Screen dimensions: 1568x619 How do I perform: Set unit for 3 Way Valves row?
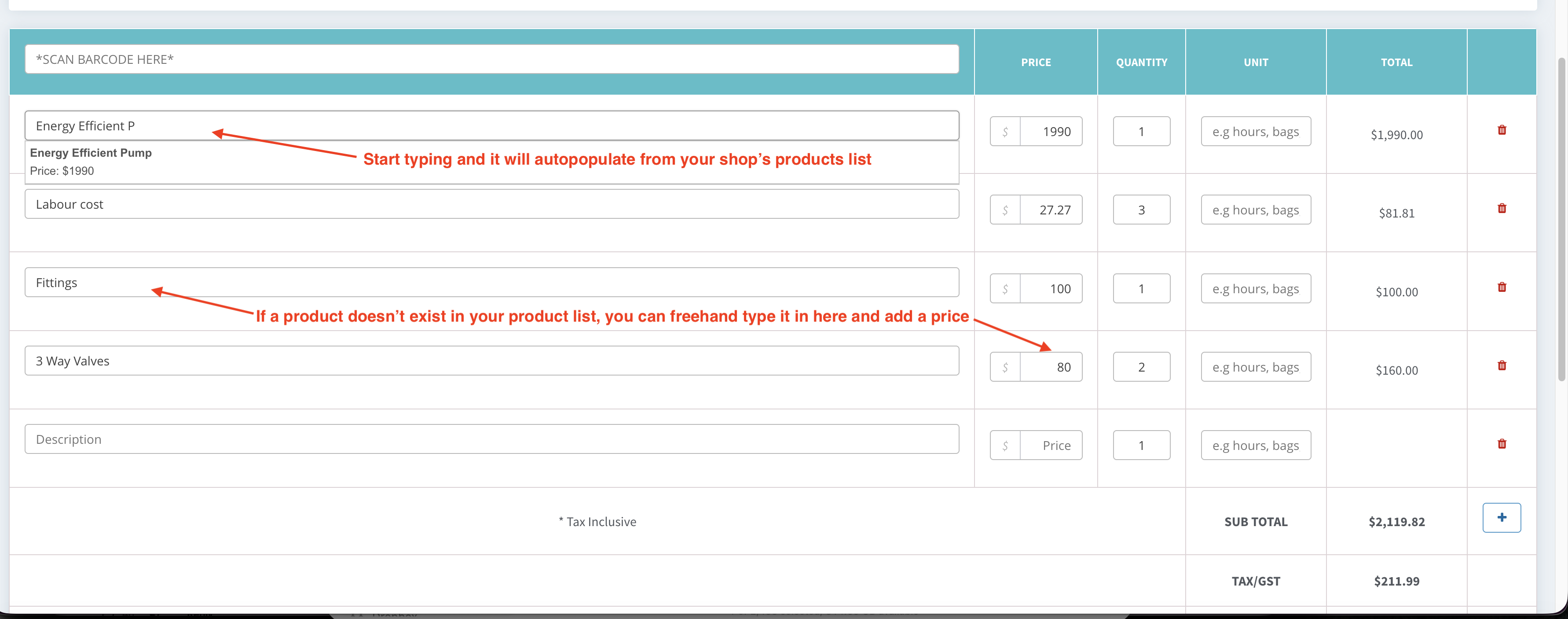pyautogui.click(x=1256, y=367)
